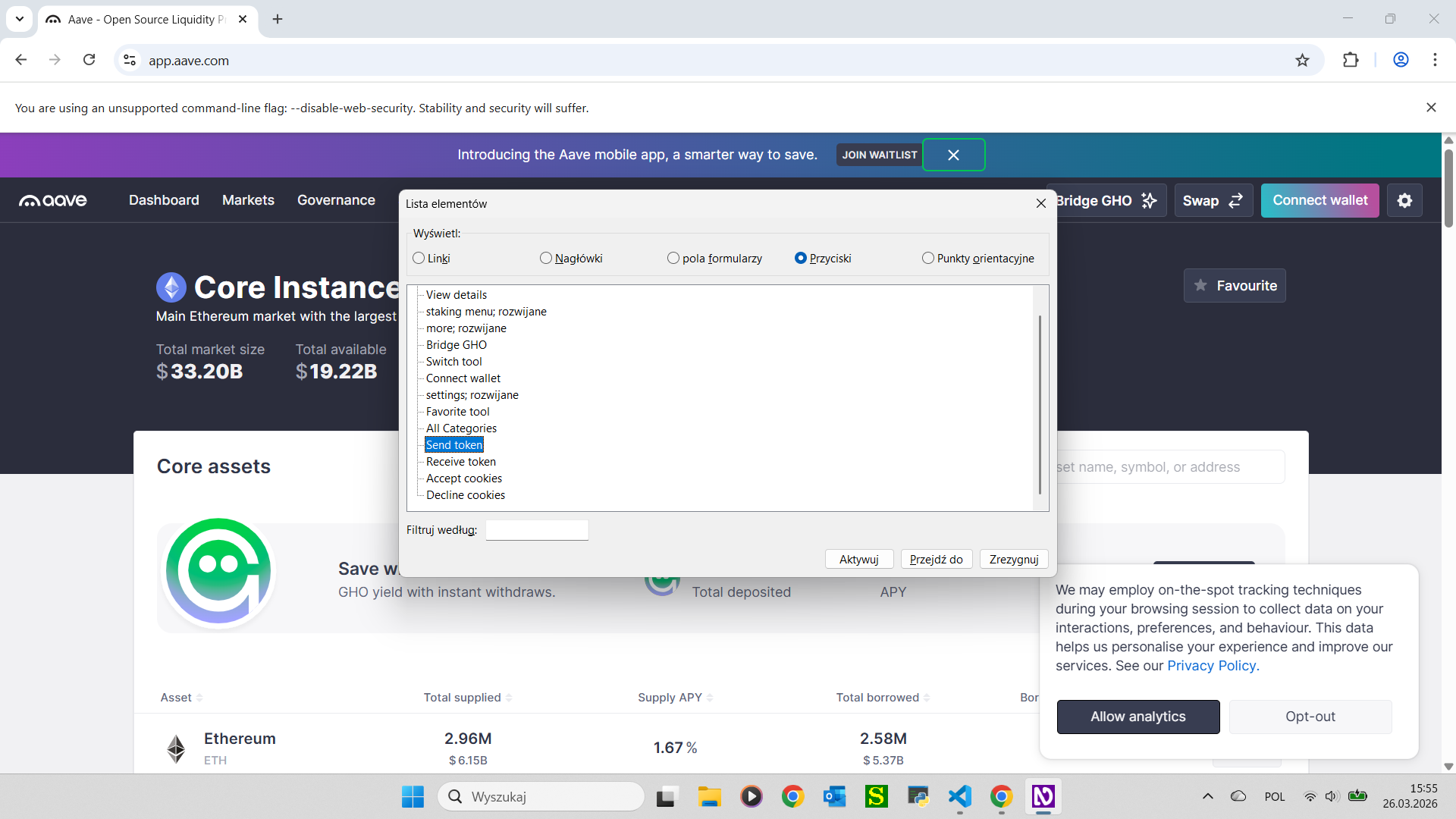
Task: Open the volume tray icon
Action: [1331, 796]
